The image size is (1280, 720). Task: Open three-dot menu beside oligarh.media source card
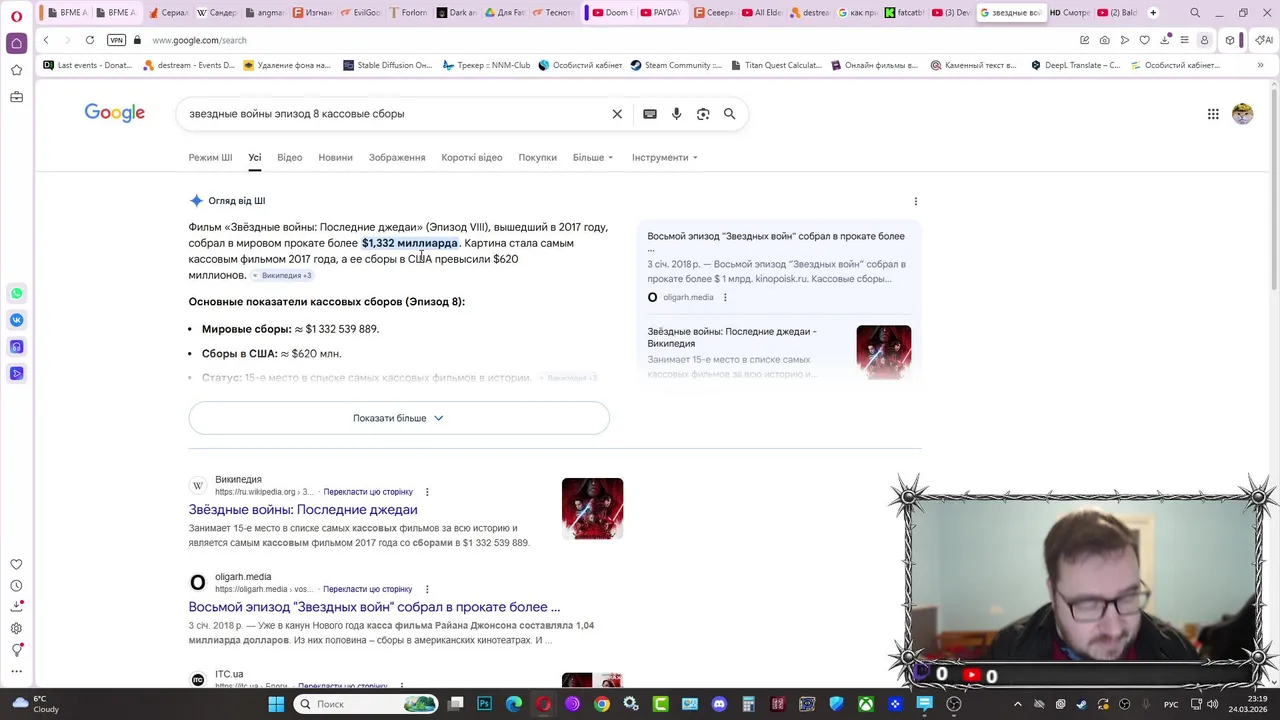pyautogui.click(x=725, y=297)
